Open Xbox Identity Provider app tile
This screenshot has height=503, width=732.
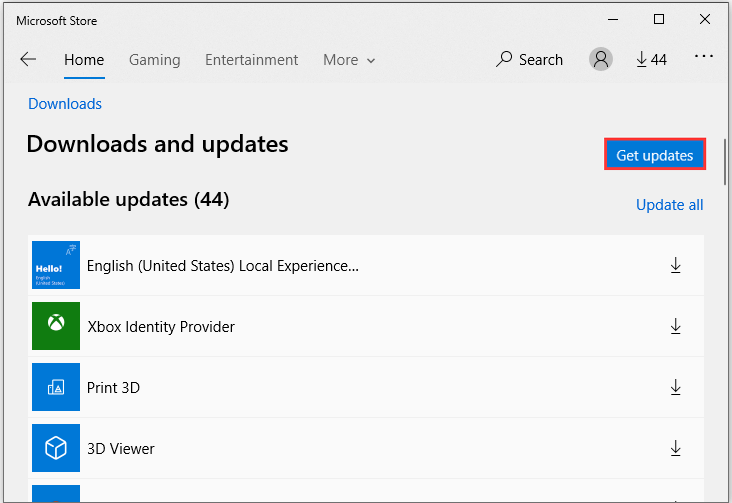click(56, 326)
